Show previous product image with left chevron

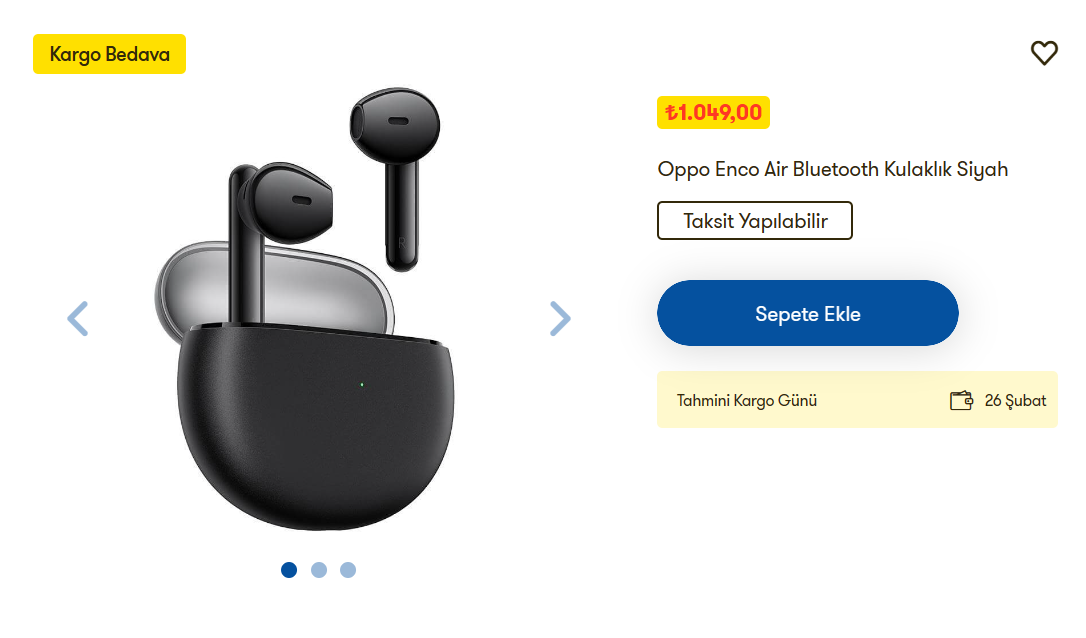78,319
